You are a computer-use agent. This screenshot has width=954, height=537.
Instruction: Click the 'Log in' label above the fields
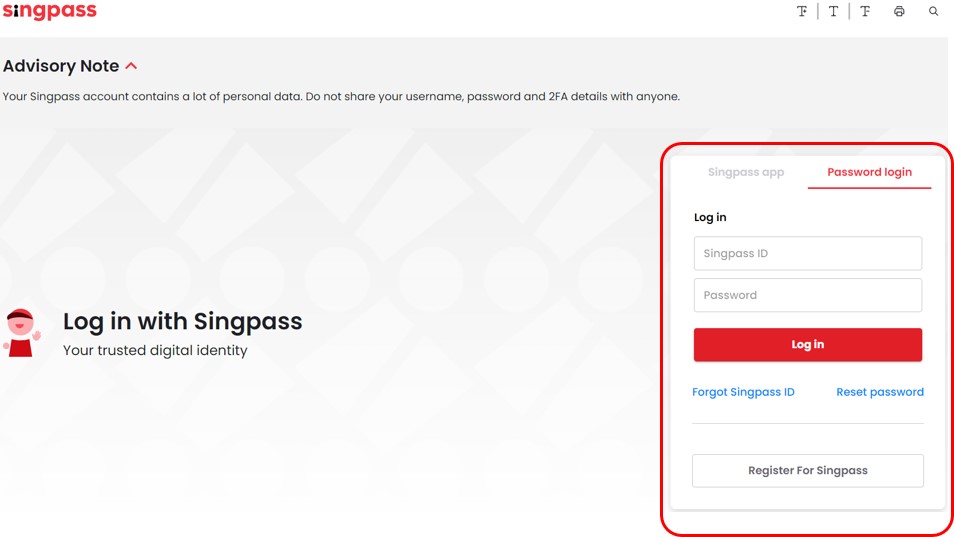(710, 217)
